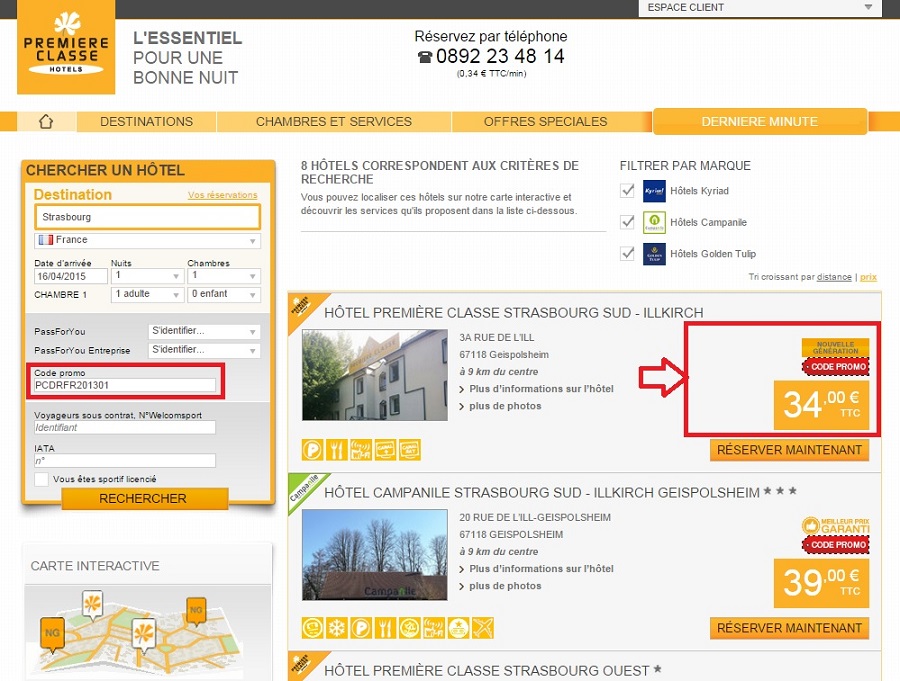This screenshot has height=681, width=900.
Task: Open the Chambres dropdown
Action: pos(224,276)
